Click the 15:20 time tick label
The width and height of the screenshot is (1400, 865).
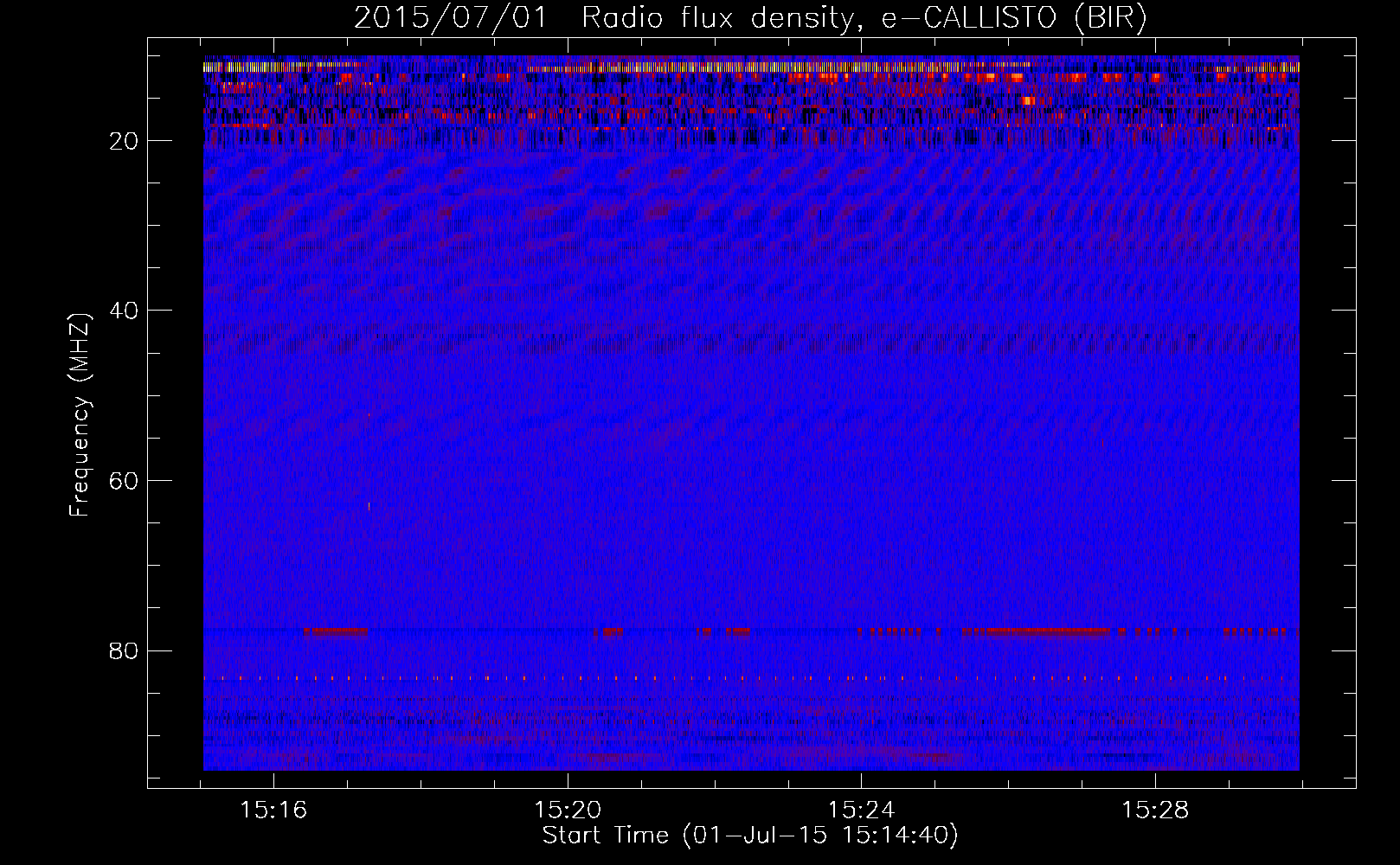[x=568, y=811]
